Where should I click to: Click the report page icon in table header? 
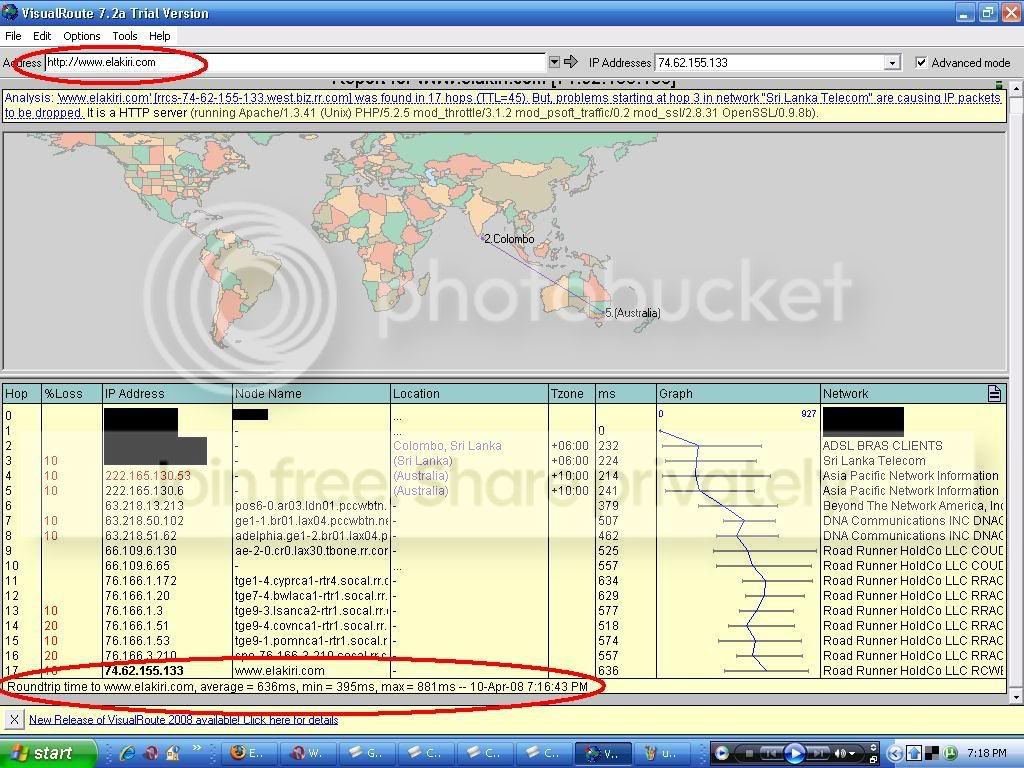point(994,393)
